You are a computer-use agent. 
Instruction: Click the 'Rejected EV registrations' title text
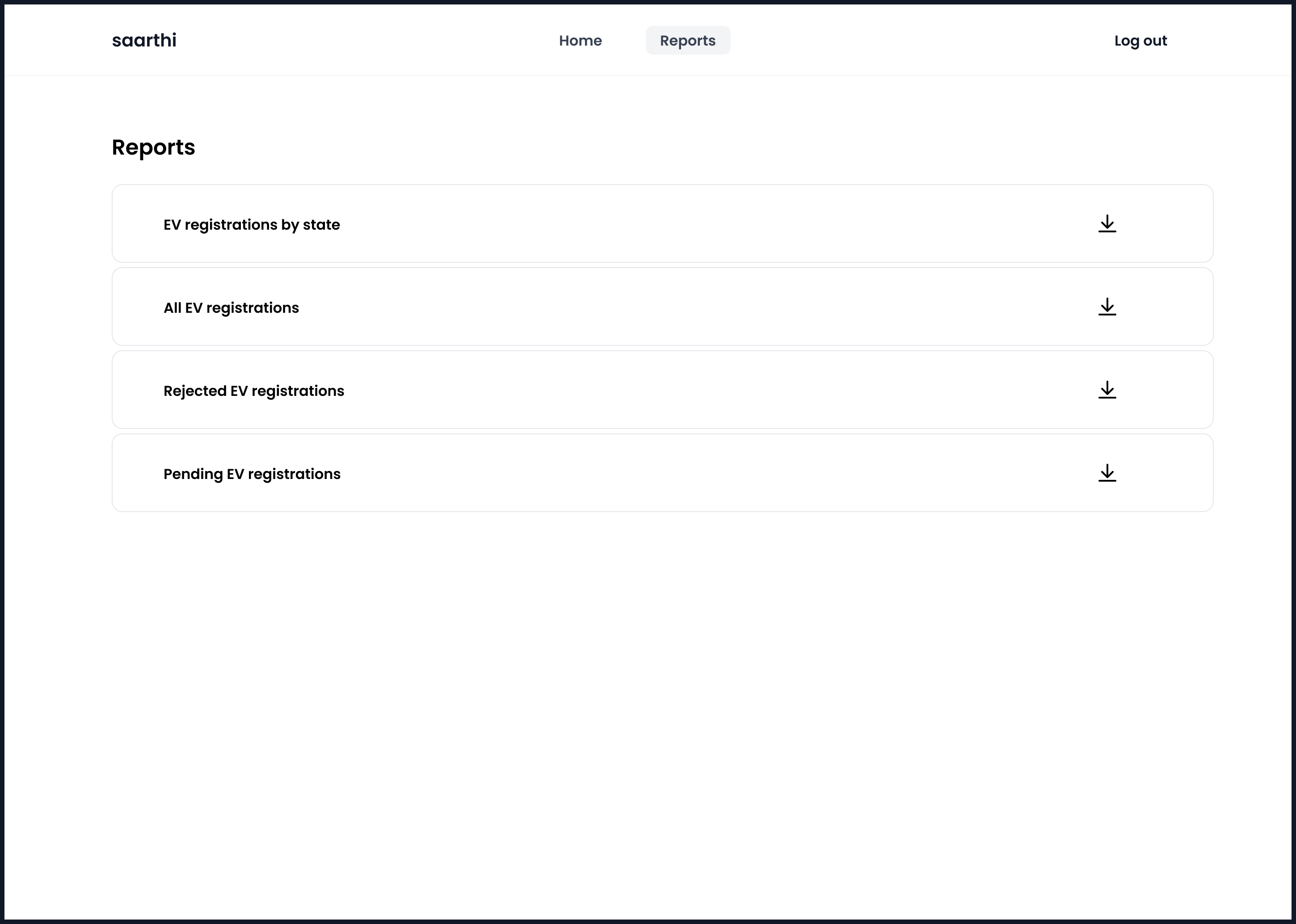[254, 391]
